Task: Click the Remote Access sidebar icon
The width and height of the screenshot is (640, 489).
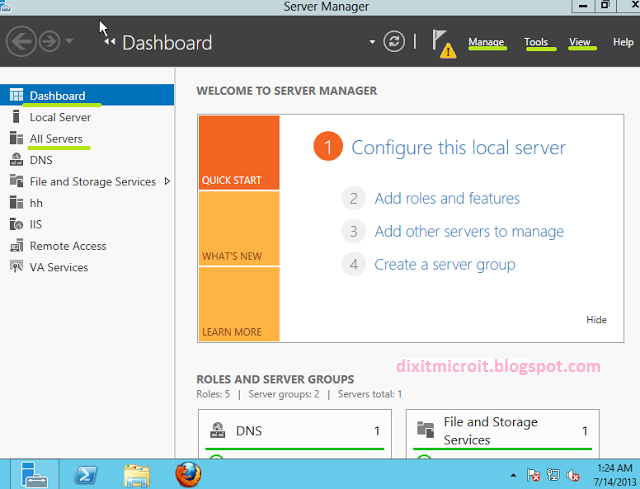Action: point(16,245)
